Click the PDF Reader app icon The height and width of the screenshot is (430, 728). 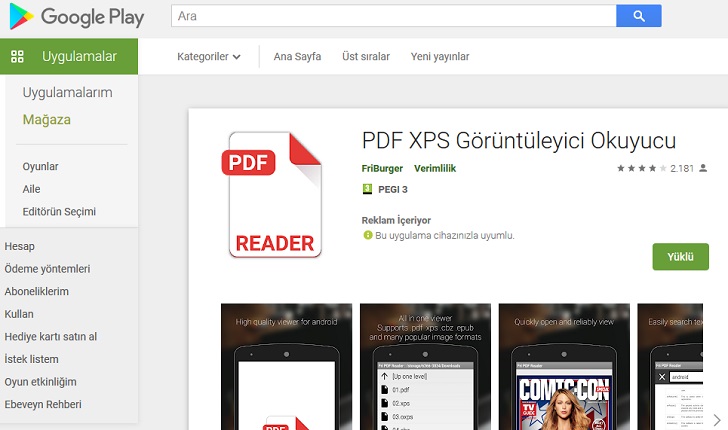[x=272, y=195]
